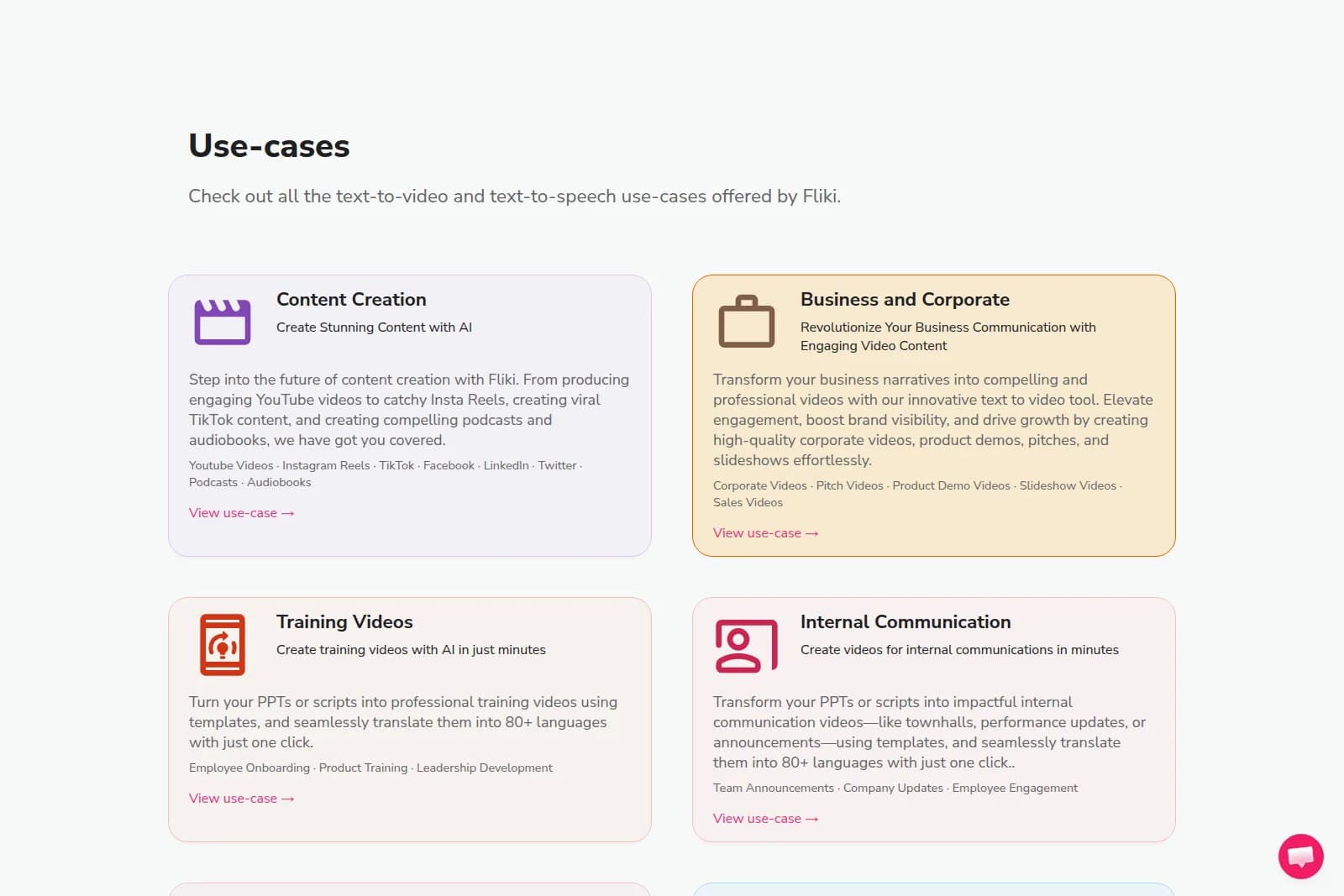Open the Content Creation use-case link
The image size is (1344, 896).
coord(234,512)
